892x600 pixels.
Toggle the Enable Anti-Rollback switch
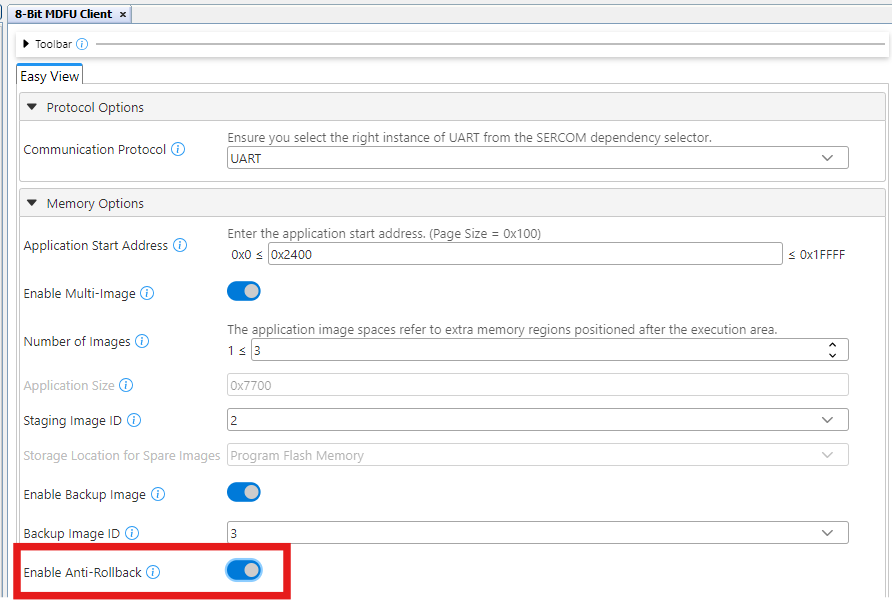pos(244,570)
